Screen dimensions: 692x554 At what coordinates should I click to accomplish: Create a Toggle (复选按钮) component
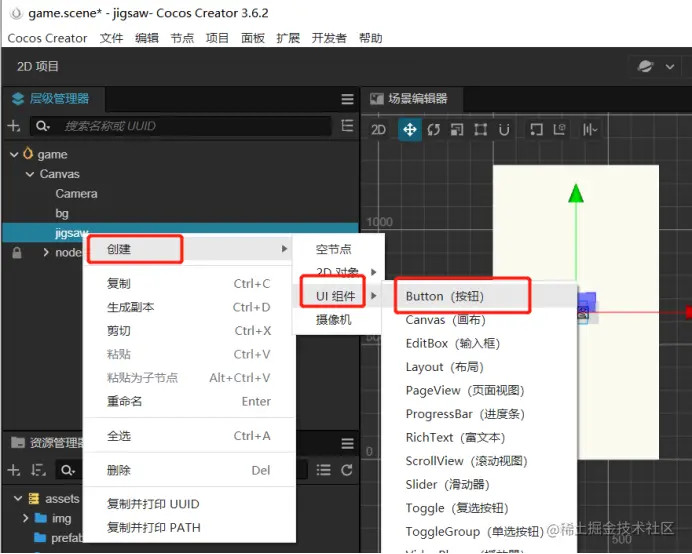point(480,508)
